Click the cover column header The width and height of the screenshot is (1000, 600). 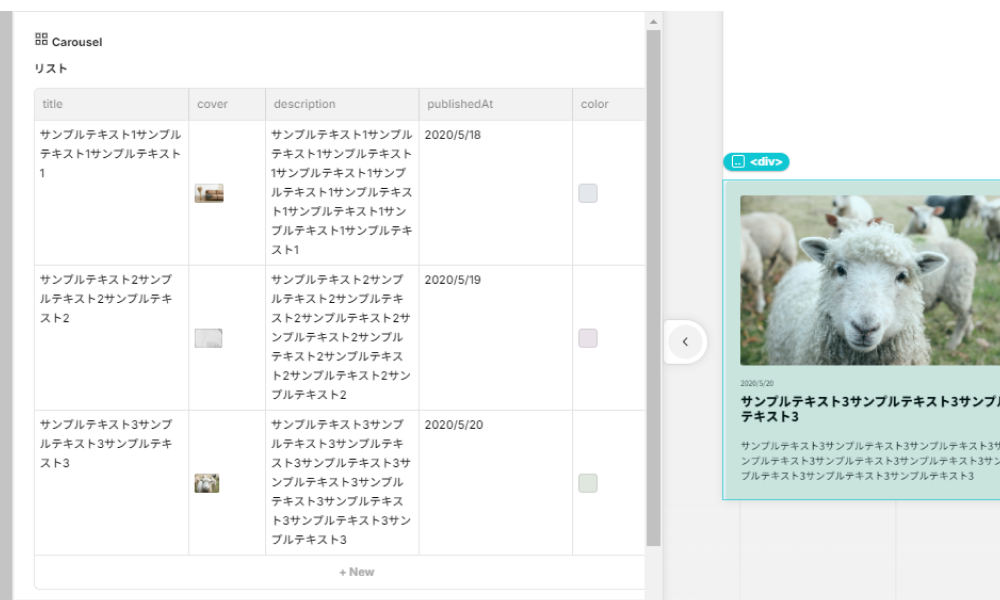(x=212, y=104)
